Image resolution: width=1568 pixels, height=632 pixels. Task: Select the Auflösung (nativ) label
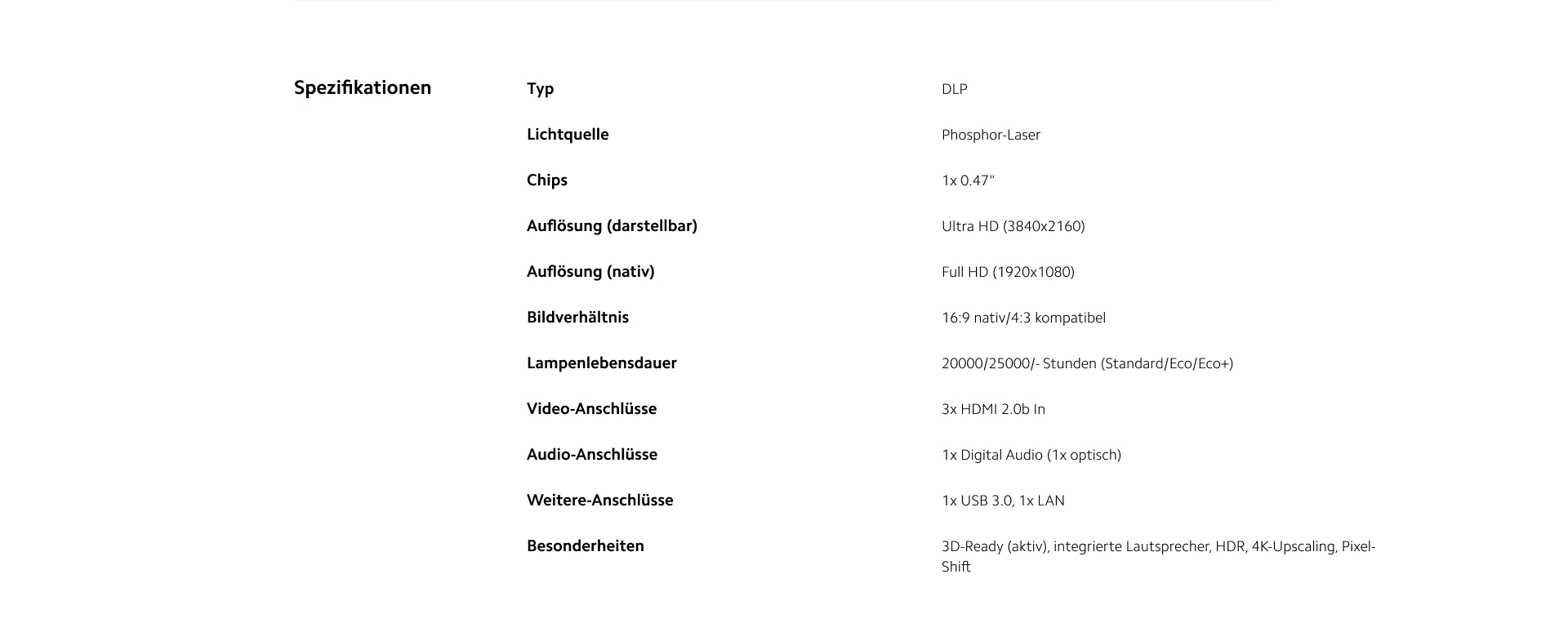point(590,272)
